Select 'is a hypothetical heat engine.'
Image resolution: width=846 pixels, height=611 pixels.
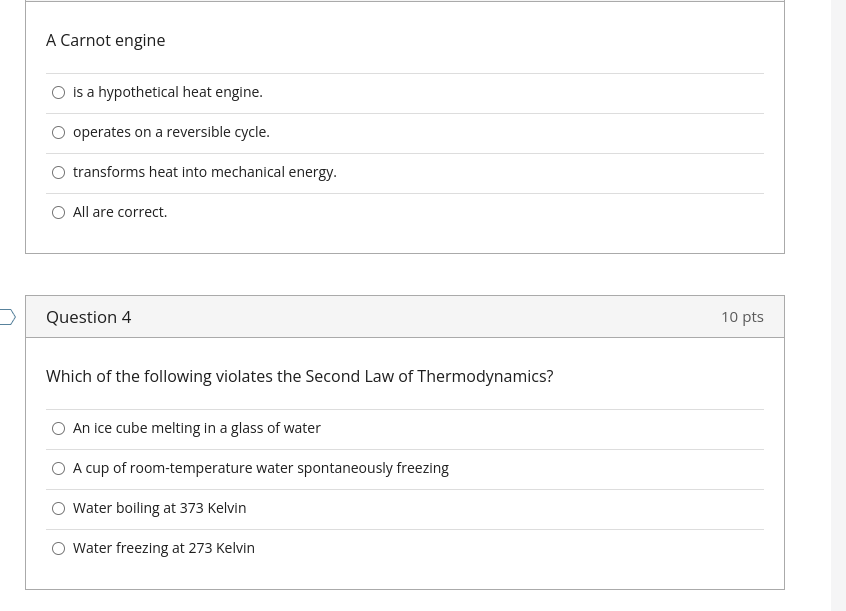(58, 92)
